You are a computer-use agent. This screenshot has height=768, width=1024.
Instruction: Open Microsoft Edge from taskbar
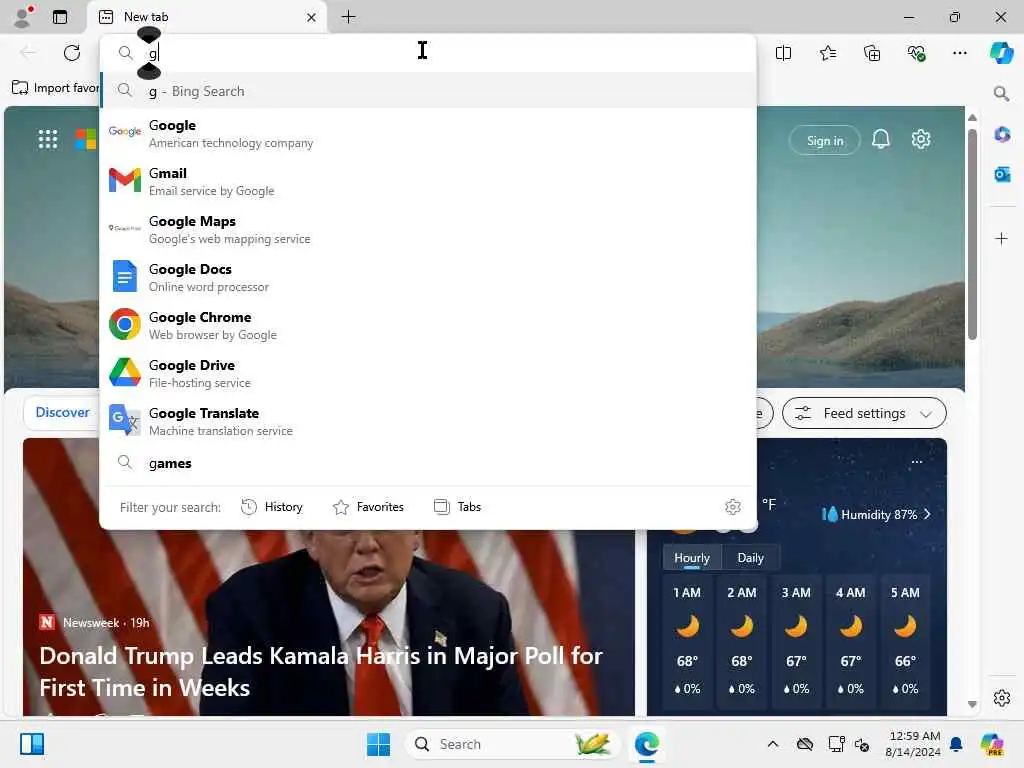[x=647, y=744]
